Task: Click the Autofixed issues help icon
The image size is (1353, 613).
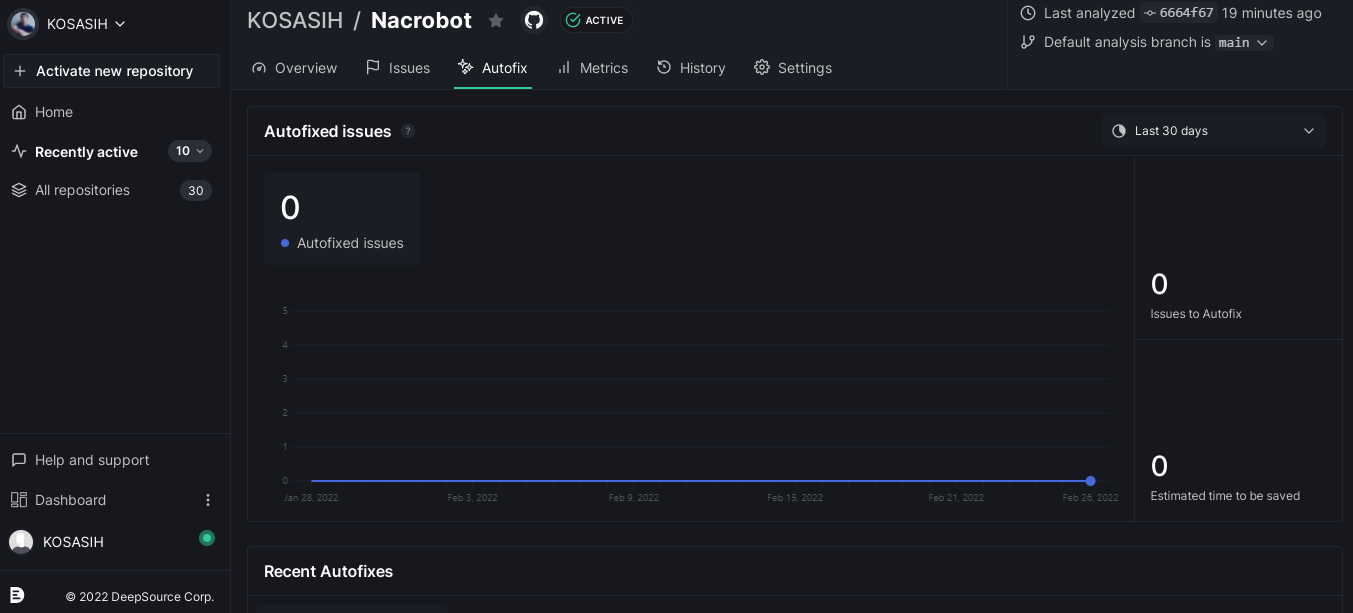Action: click(x=408, y=131)
